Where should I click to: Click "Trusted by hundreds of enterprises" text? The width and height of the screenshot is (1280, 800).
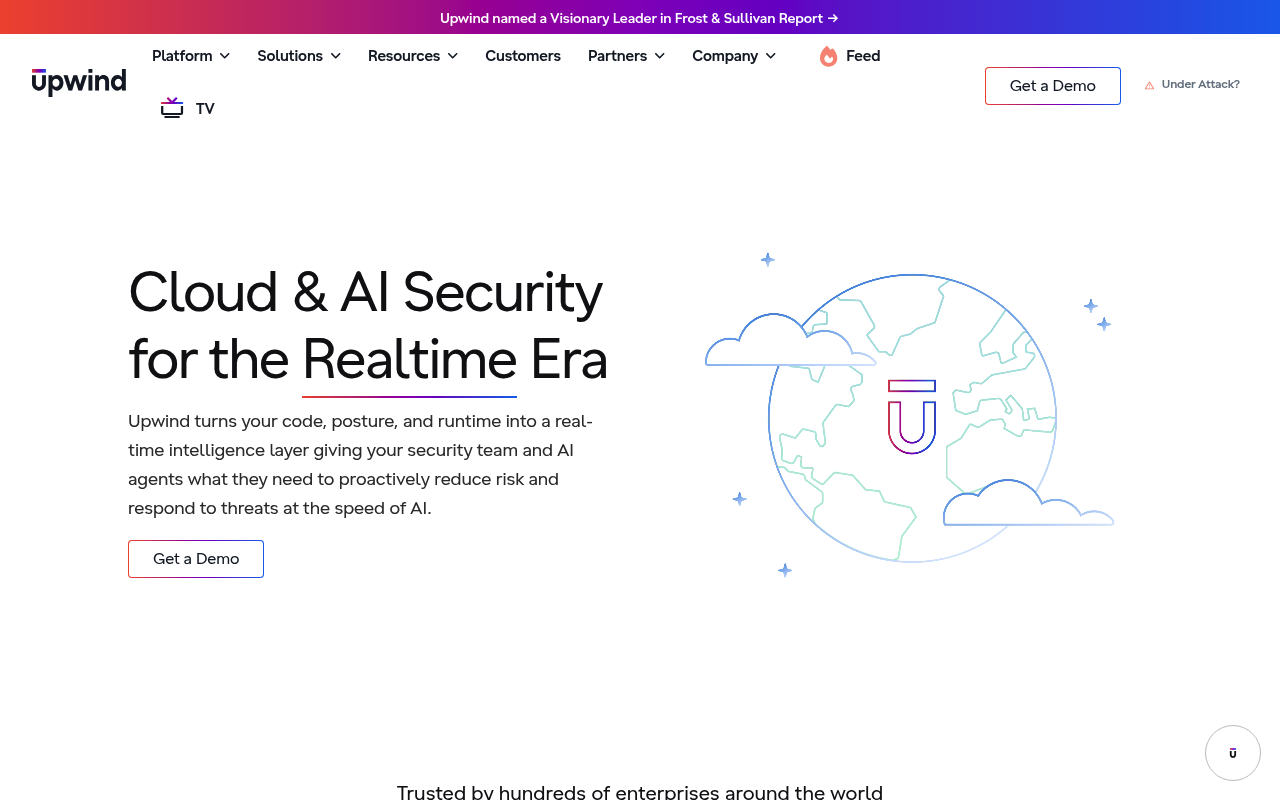pyautogui.click(x=640, y=792)
